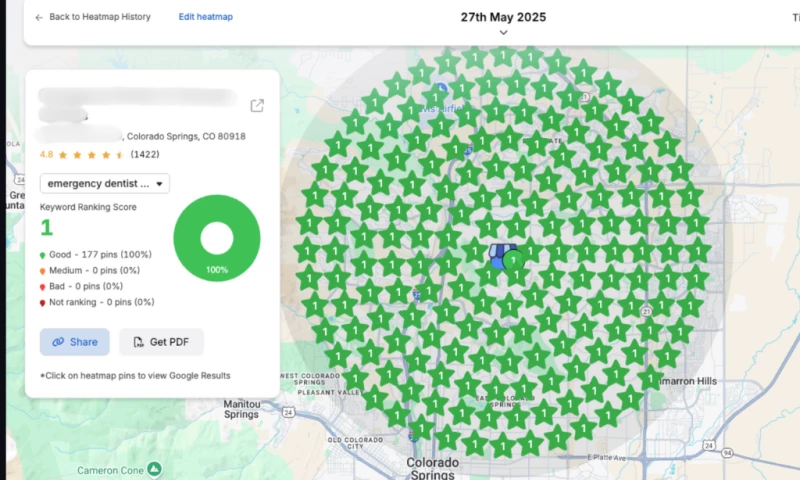Open the emergency dentist keyword dropdown

tap(105, 183)
